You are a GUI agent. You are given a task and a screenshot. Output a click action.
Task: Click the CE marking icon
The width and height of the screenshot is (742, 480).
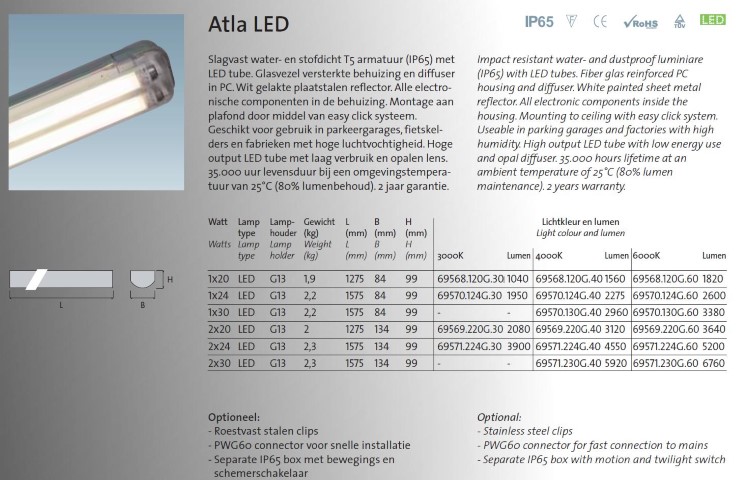pos(600,21)
